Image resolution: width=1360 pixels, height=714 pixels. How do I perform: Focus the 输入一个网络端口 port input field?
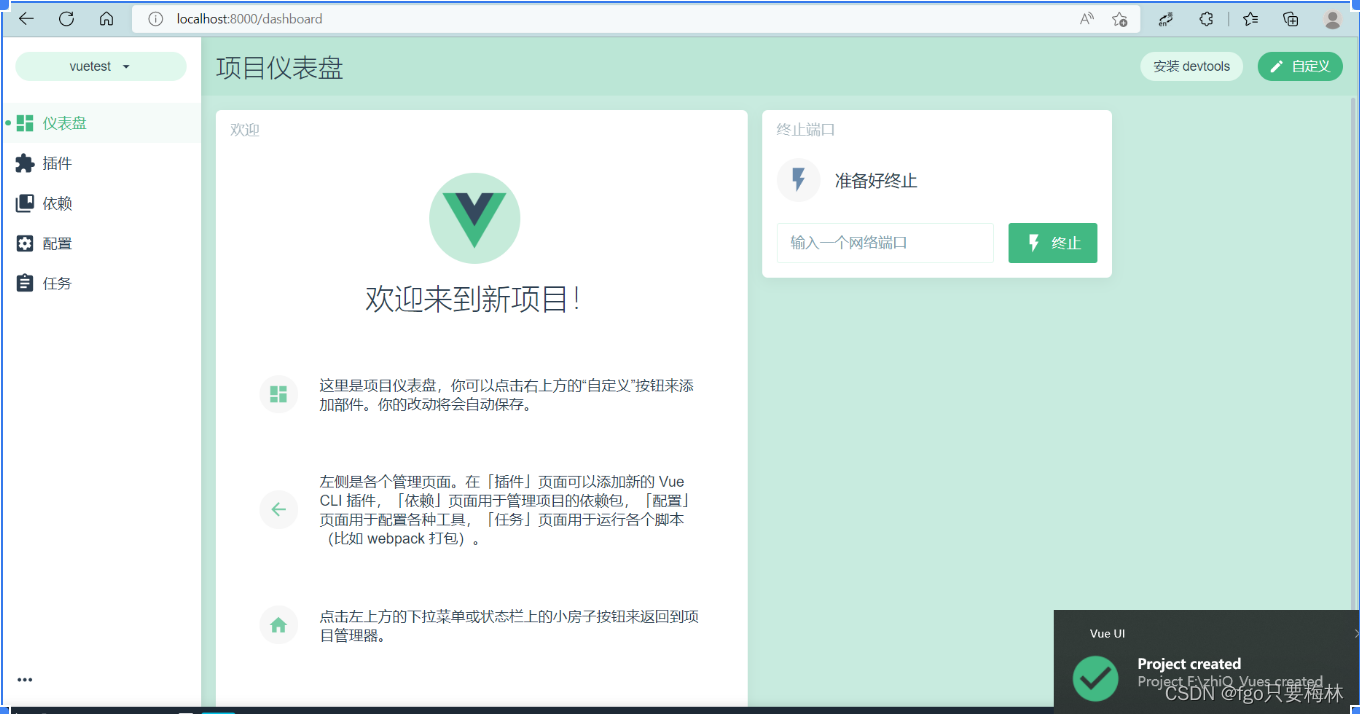click(x=885, y=243)
